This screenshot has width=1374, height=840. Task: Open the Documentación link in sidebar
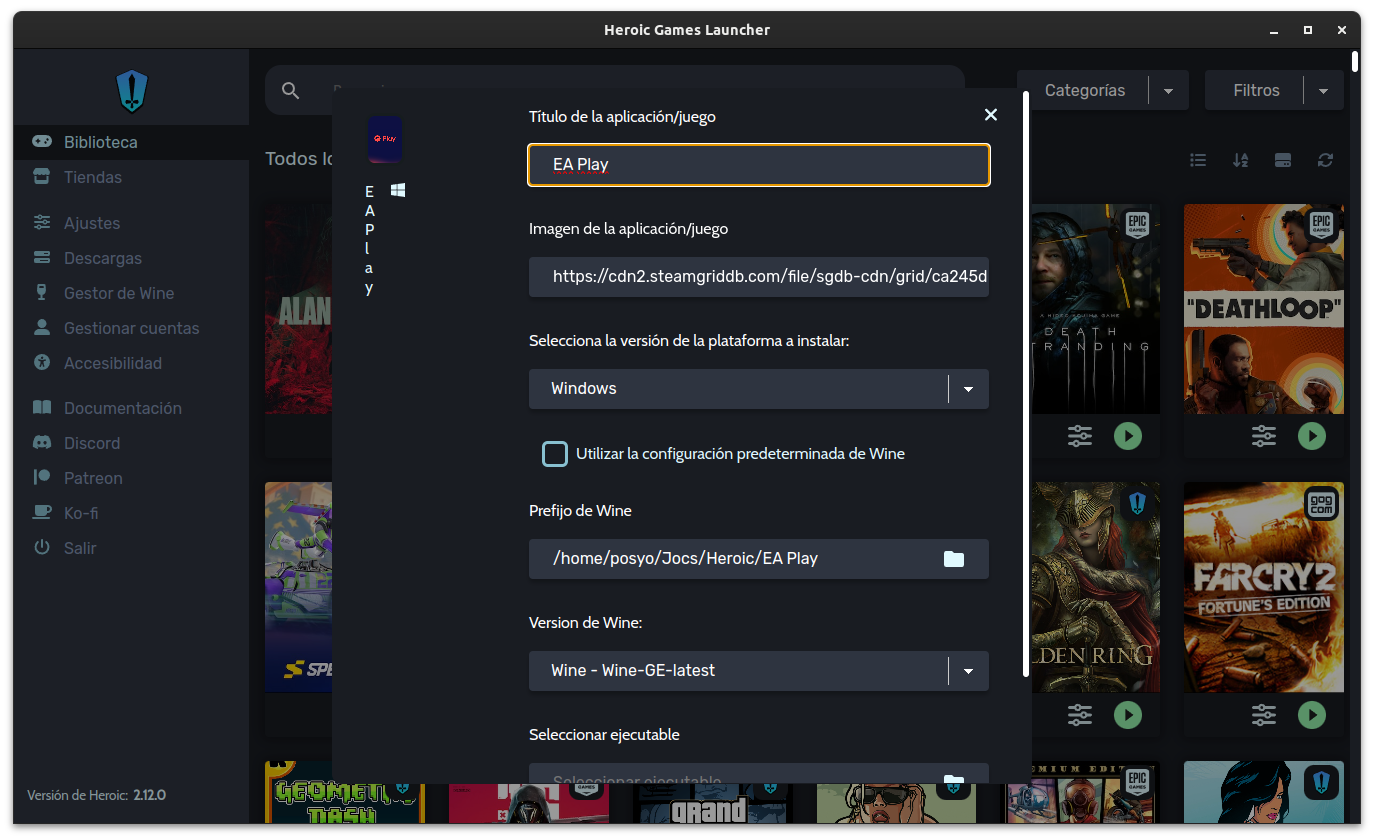pos(123,408)
